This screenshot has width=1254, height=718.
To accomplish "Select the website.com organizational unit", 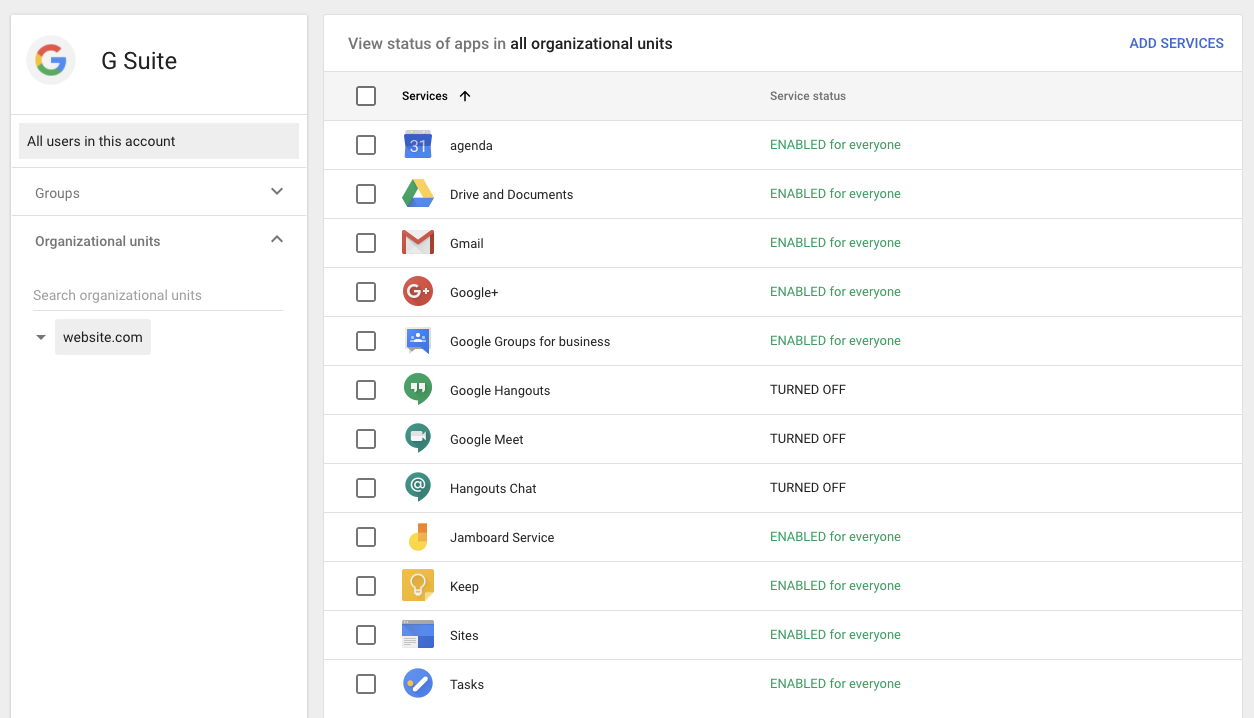I will 103,337.
